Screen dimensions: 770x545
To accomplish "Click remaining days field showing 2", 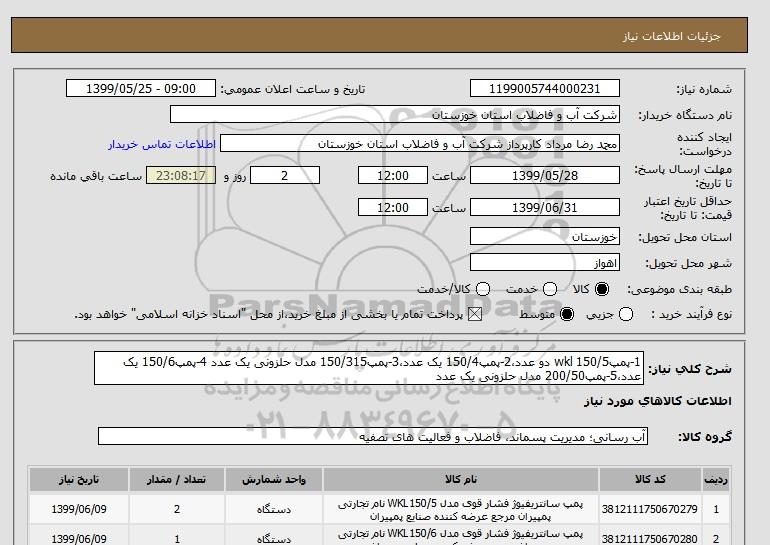I will (285, 175).
